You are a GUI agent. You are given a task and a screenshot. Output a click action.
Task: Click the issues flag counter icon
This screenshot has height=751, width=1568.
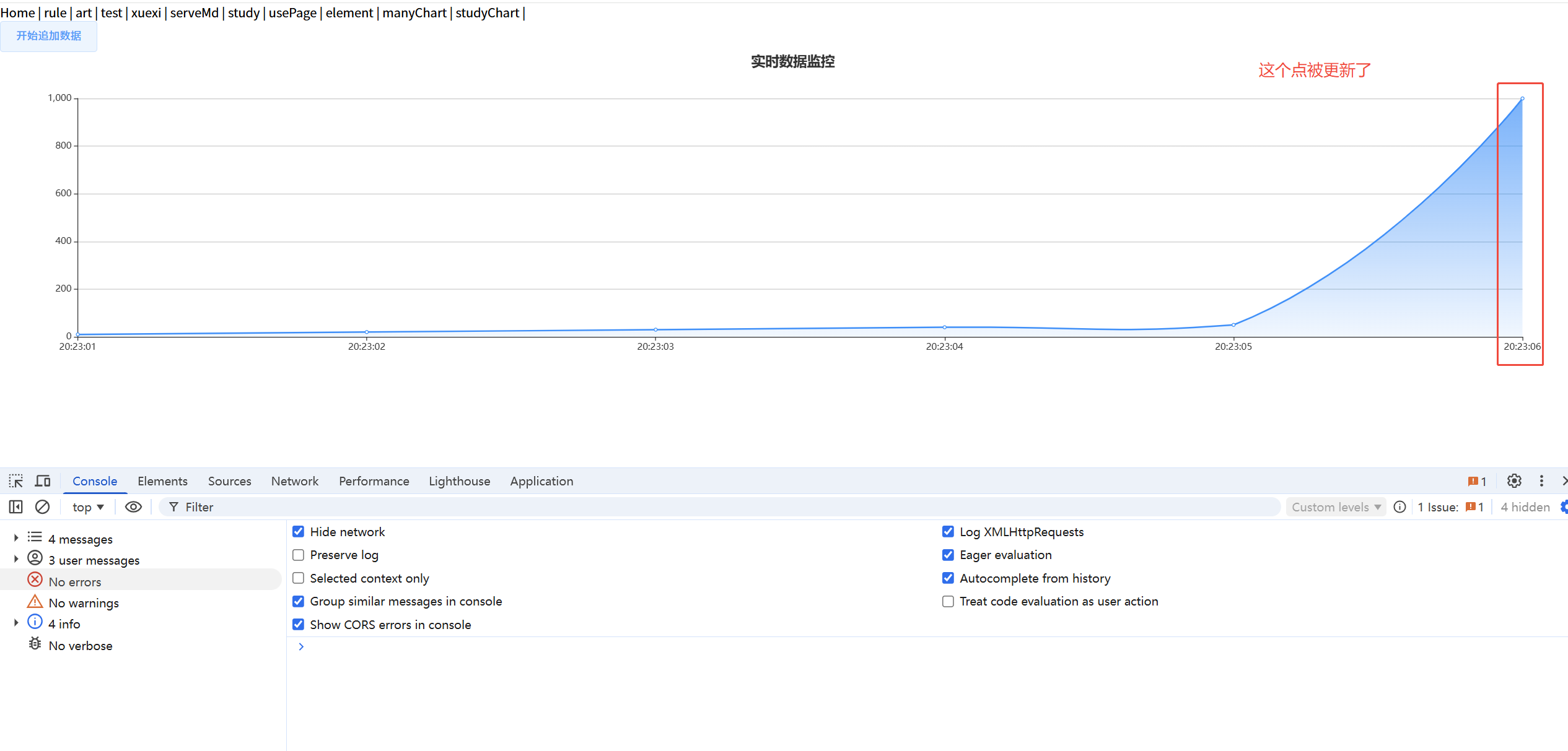coord(1477,482)
